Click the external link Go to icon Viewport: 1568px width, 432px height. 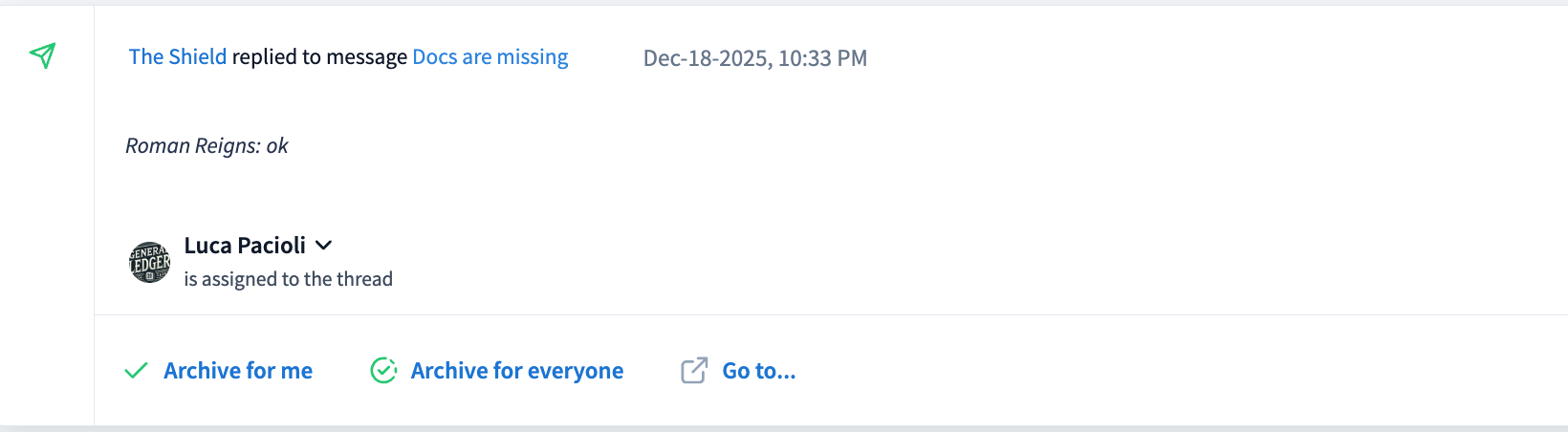pyautogui.click(x=694, y=371)
